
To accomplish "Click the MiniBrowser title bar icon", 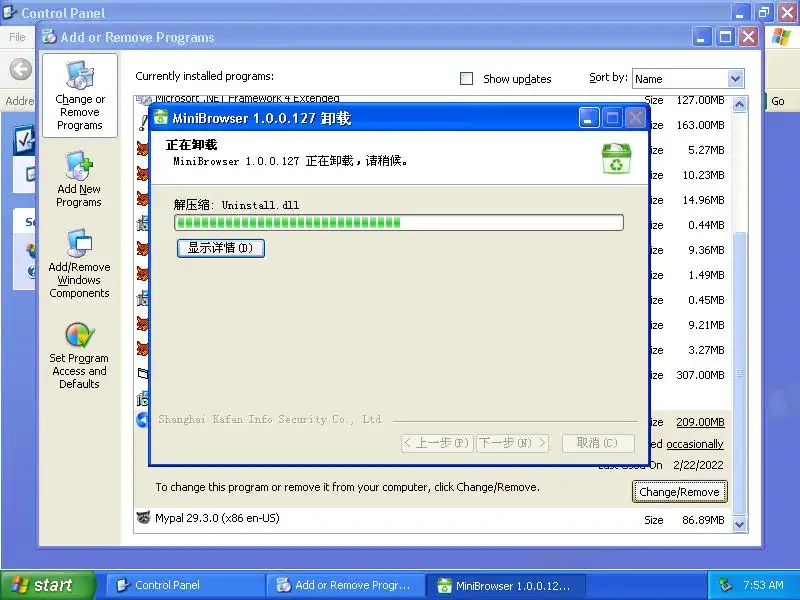I will point(161,117).
